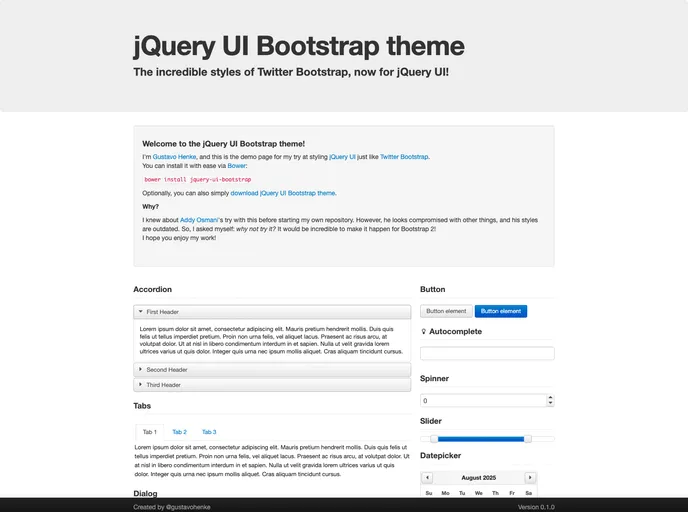Image resolution: width=688 pixels, height=512 pixels.
Task: Increase spinner value with up arrow
Action: tap(550, 397)
